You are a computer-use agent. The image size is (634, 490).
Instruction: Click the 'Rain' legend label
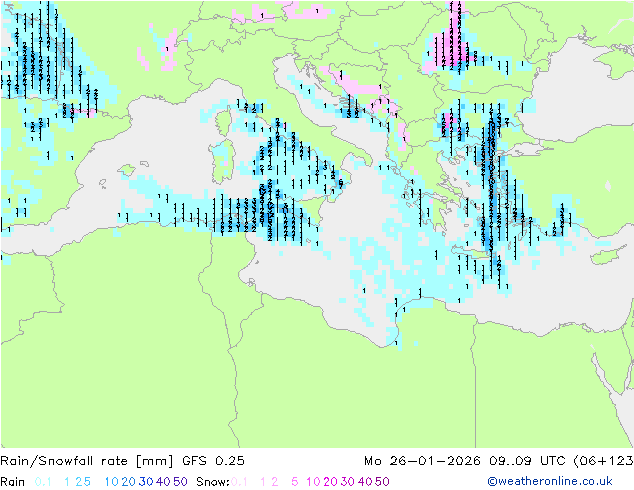point(13,482)
